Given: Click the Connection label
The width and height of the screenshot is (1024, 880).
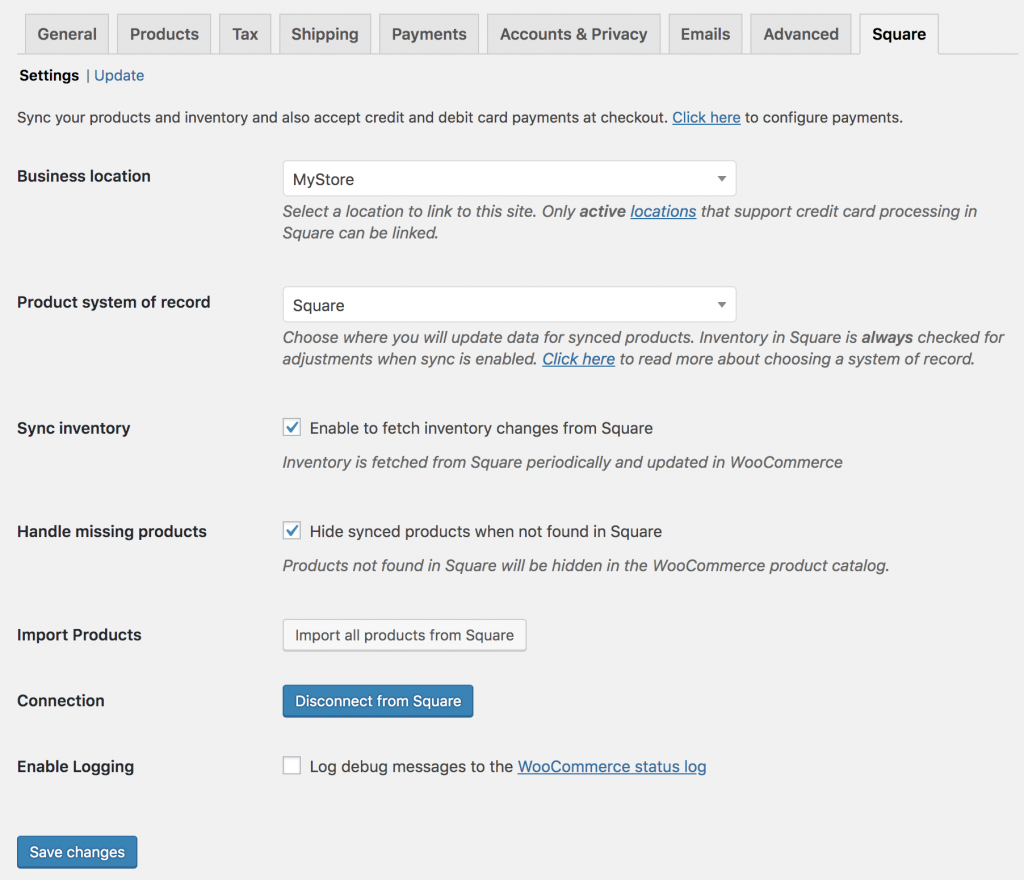Looking at the screenshot, I should tap(61, 700).
